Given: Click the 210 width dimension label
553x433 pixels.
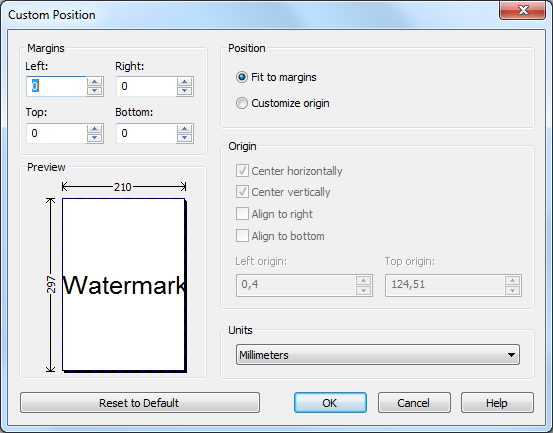Looking at the screenshot, I should point(122,187).
